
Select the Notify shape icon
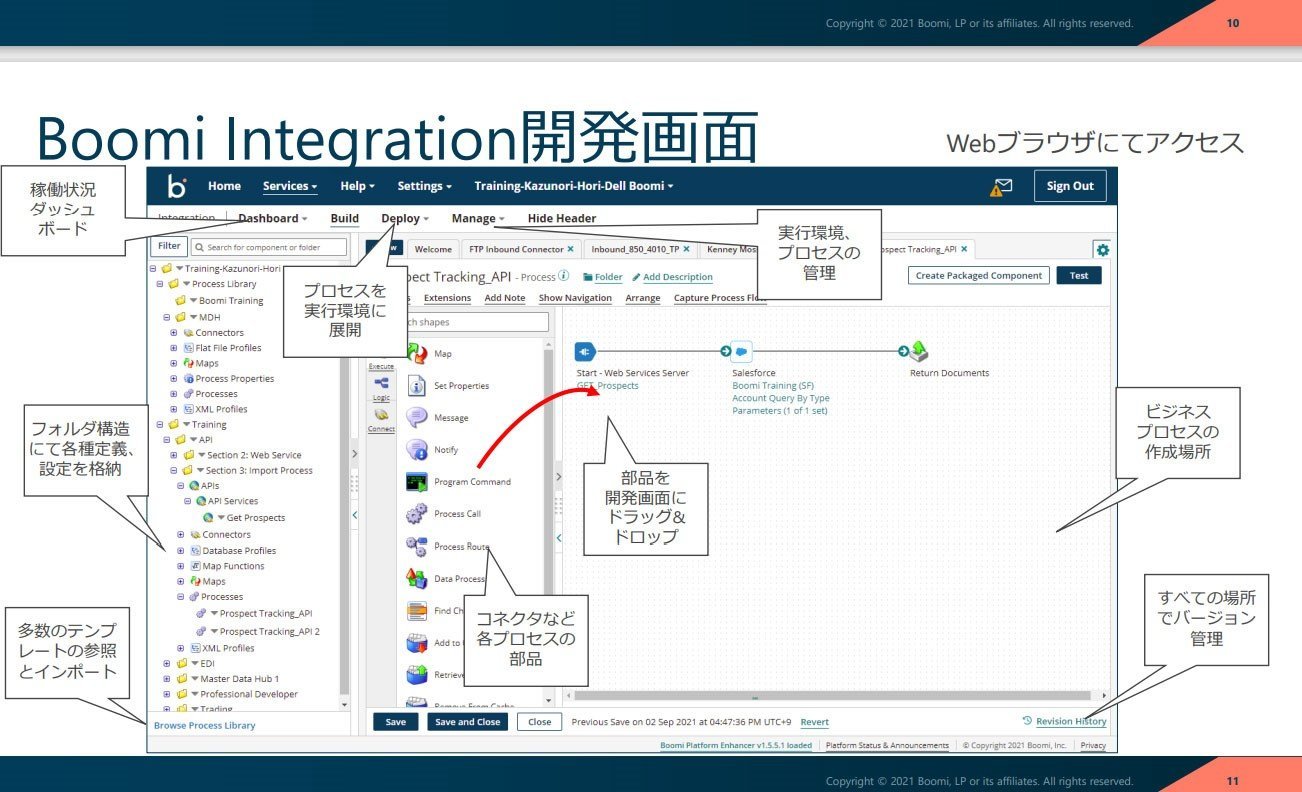(417, 449)
